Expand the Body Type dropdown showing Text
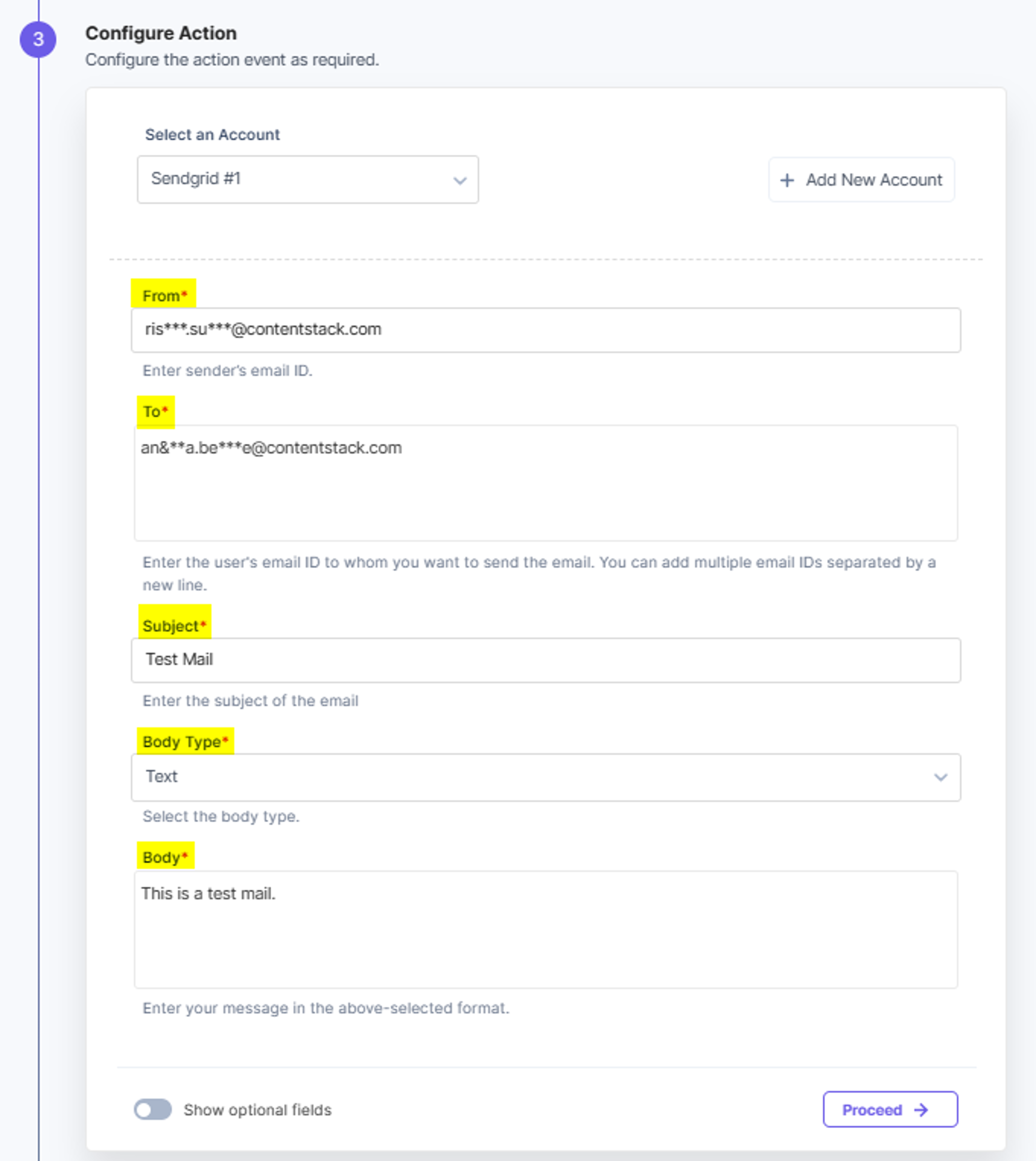The width and height of the screenshot is (1036, 1161). (545, 777)
